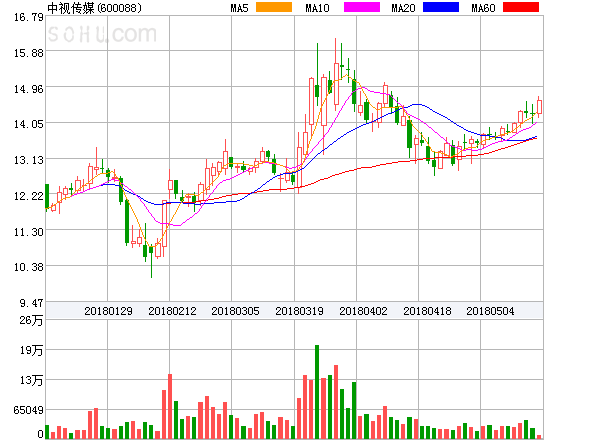600x440 pixels.
Task: Click the 65049 volume axis label
Action: pos(28,410)
